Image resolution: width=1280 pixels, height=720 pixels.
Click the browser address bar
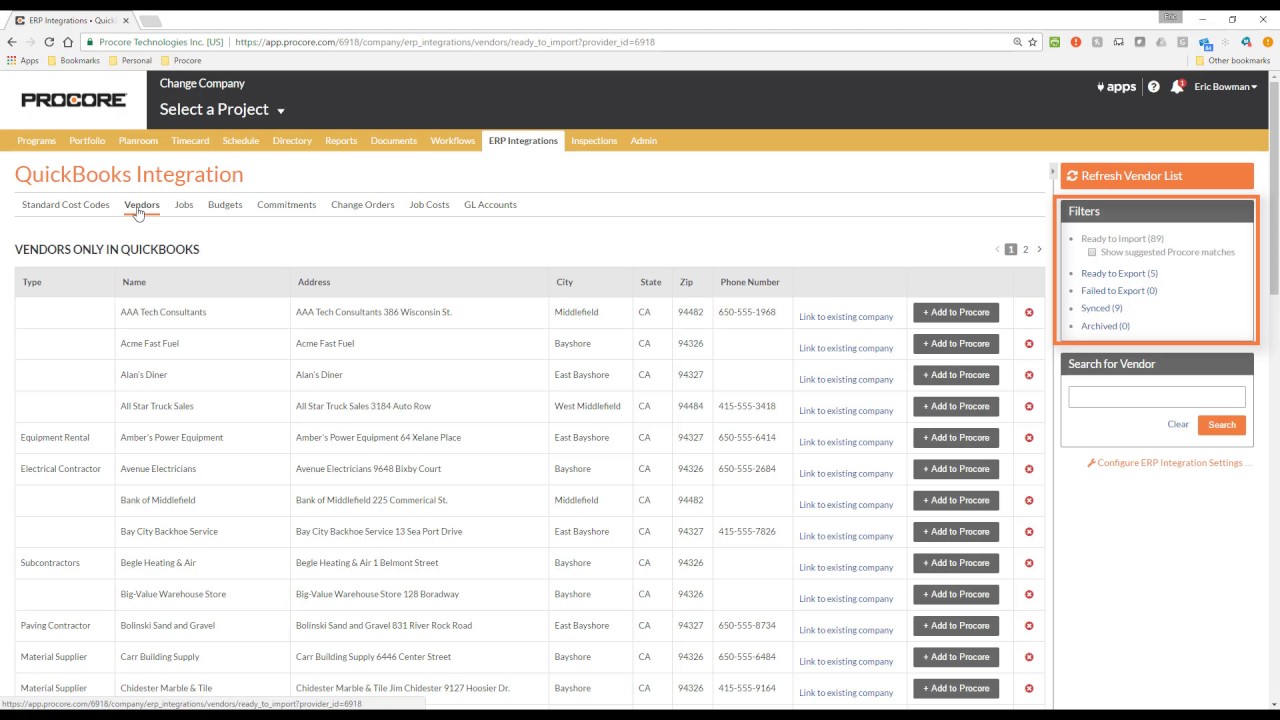(x=620, y=42)
